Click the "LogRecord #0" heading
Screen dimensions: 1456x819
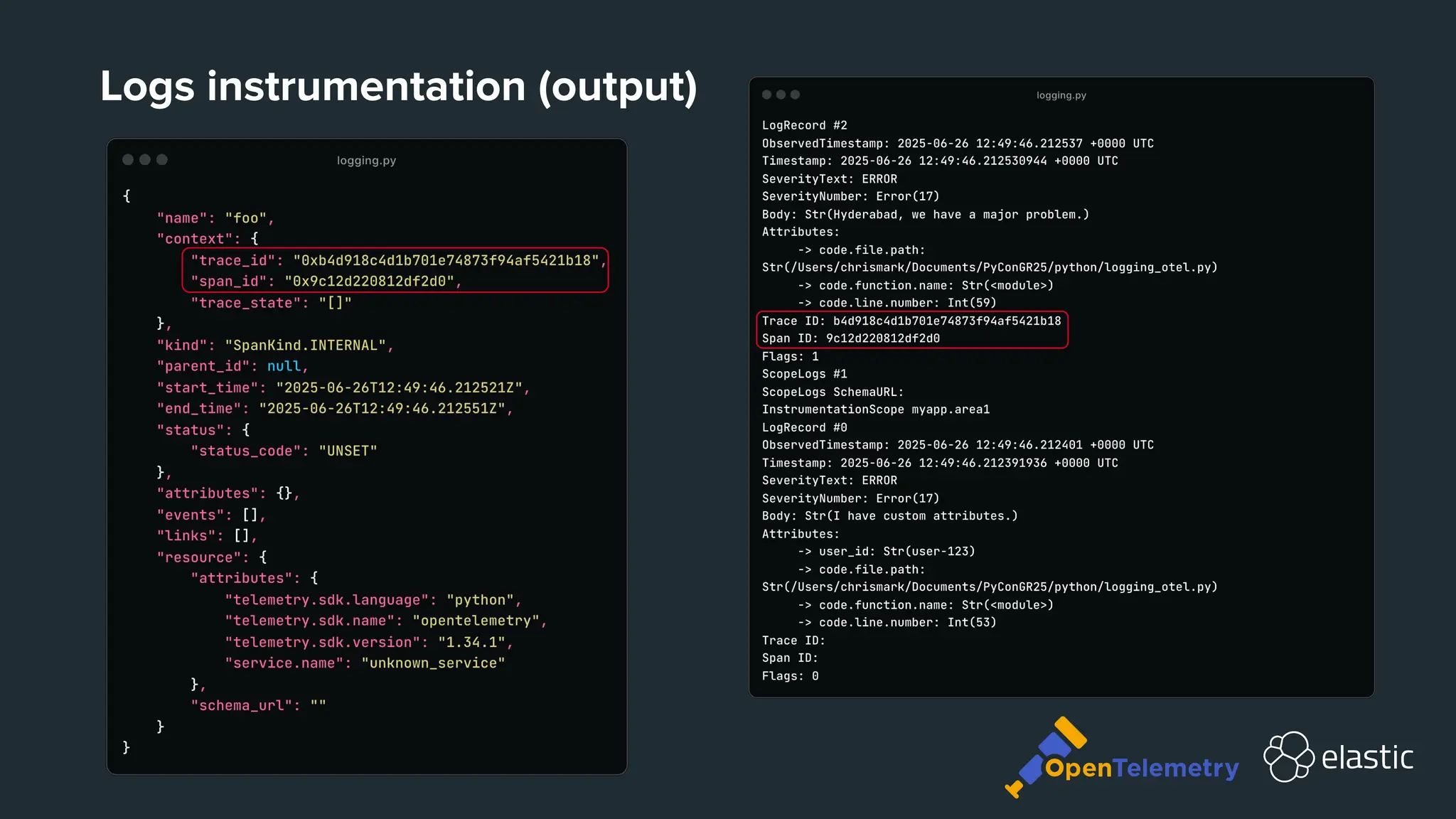805,428
